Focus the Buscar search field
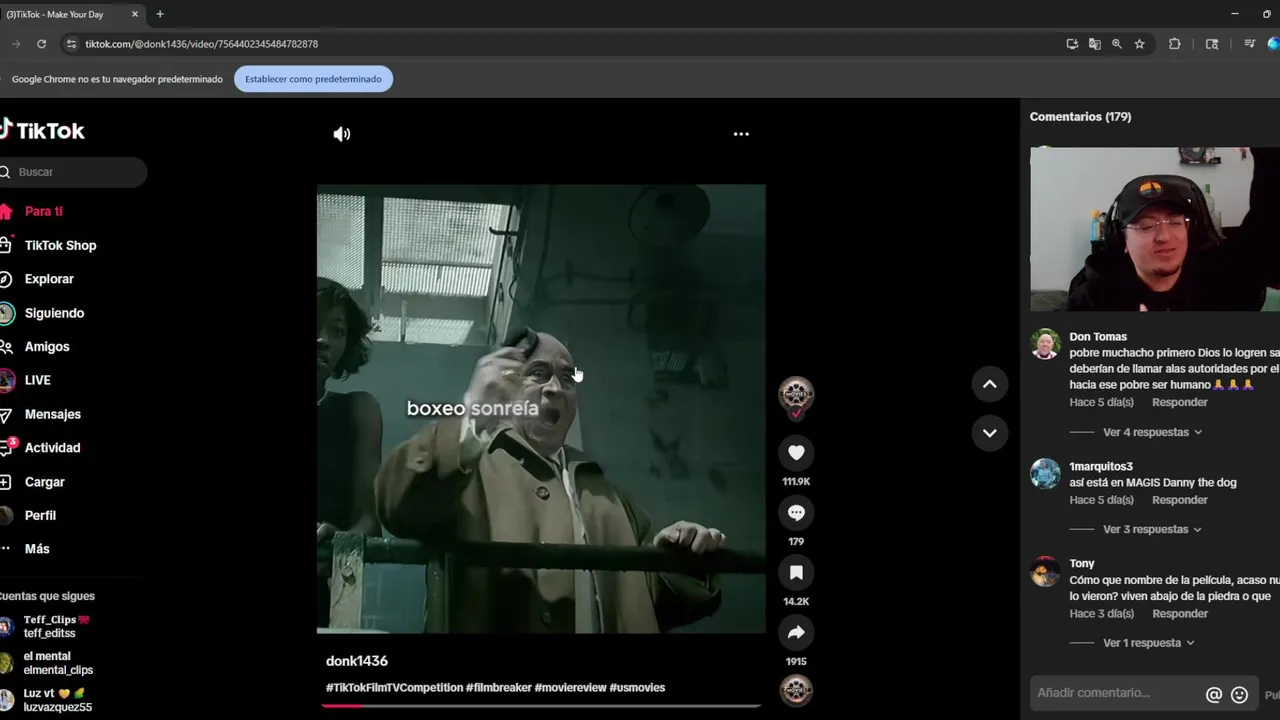Image resolution: width=1280 pixels, height=720 pixels. point(72,172)
